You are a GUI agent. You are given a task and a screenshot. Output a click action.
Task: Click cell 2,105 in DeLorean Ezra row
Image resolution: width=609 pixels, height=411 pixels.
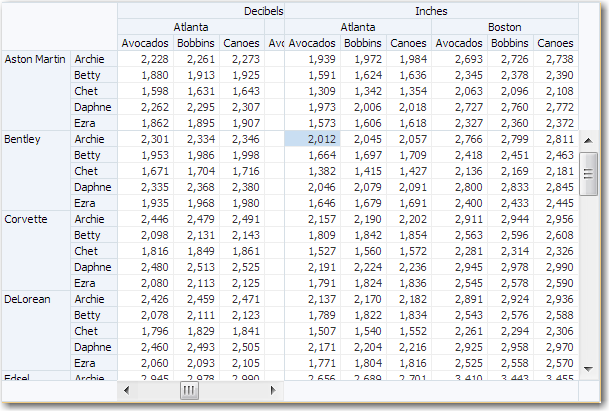coord(242,363)
